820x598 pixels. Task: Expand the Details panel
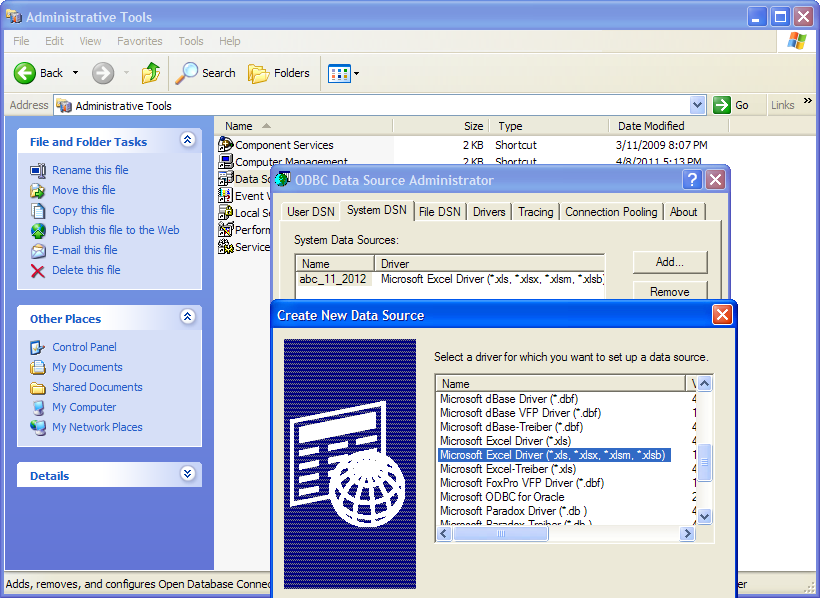click(187, 473)
